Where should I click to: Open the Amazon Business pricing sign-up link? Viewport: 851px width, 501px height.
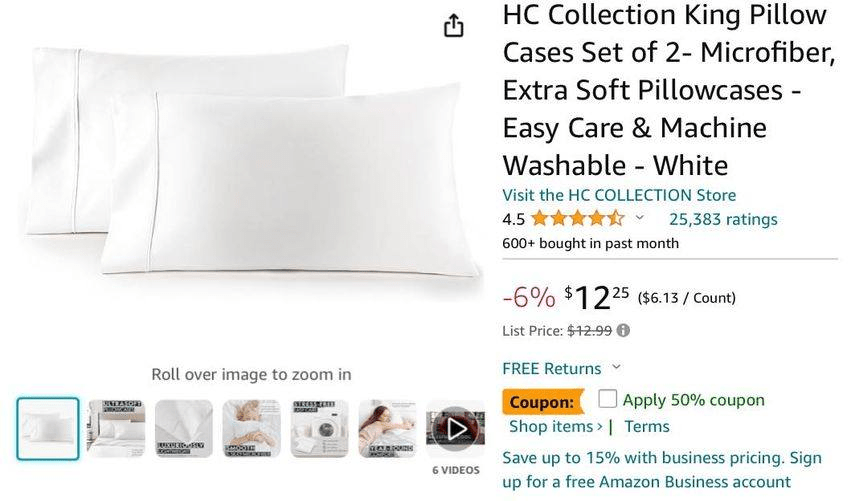tap(662, 470)
